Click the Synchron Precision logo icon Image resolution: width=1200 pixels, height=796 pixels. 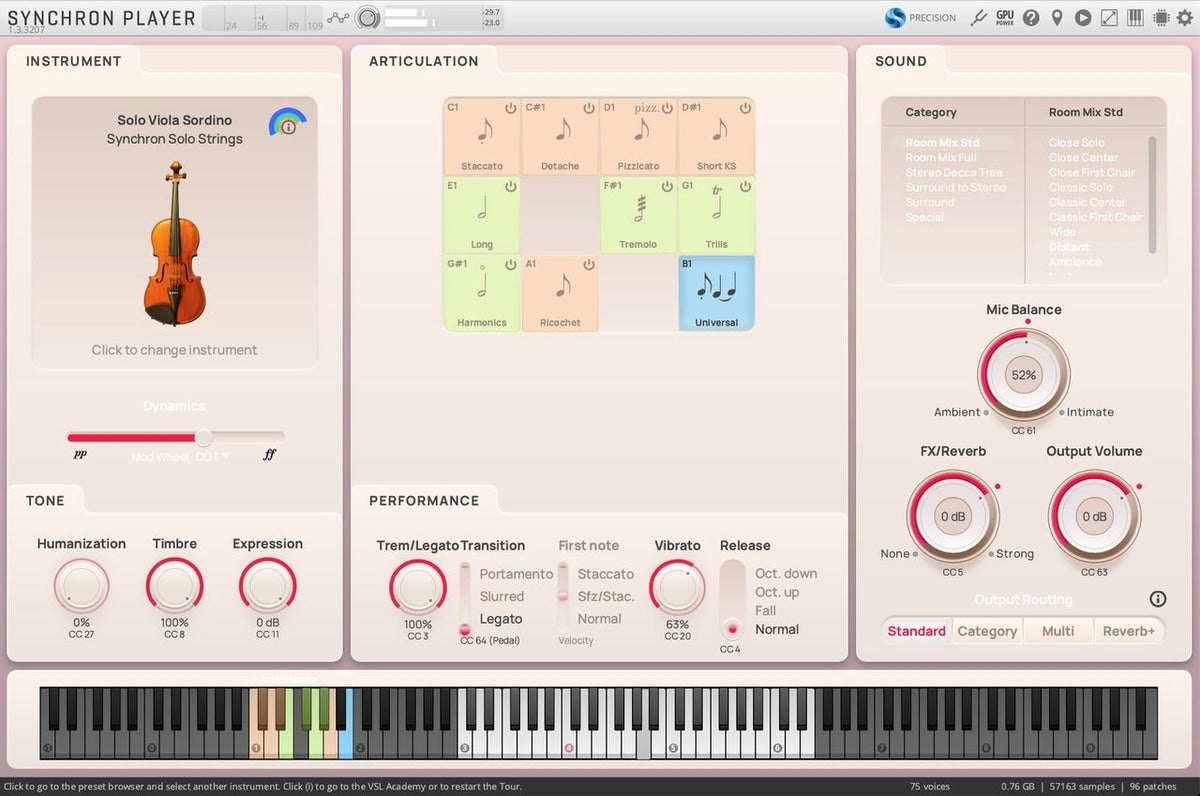point(895,17)
